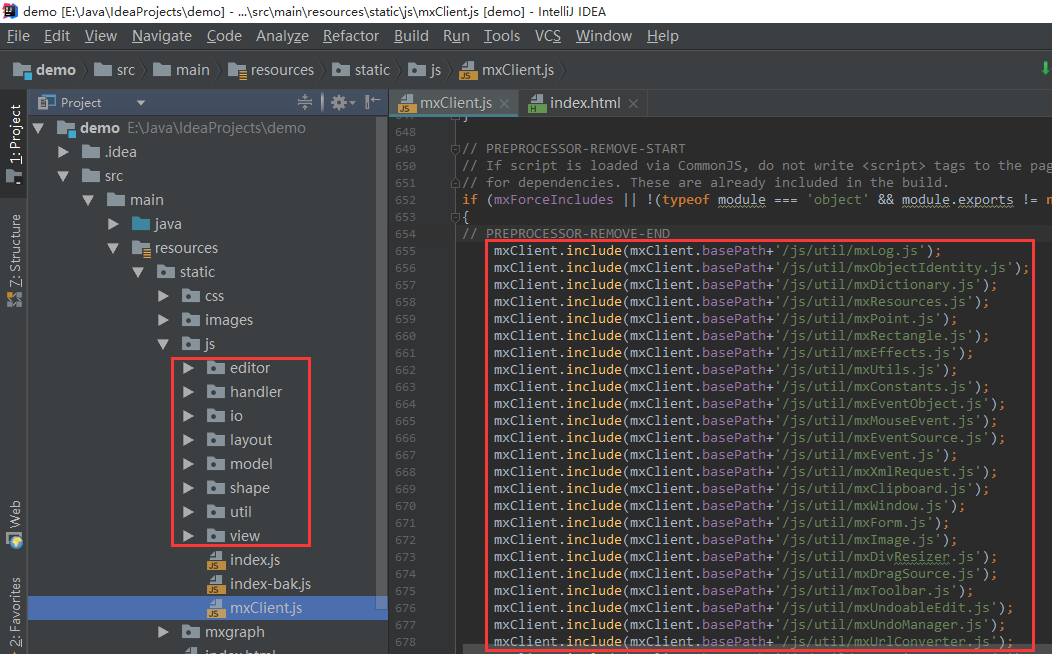Fold the code block at line 653

tap(455, 217)
